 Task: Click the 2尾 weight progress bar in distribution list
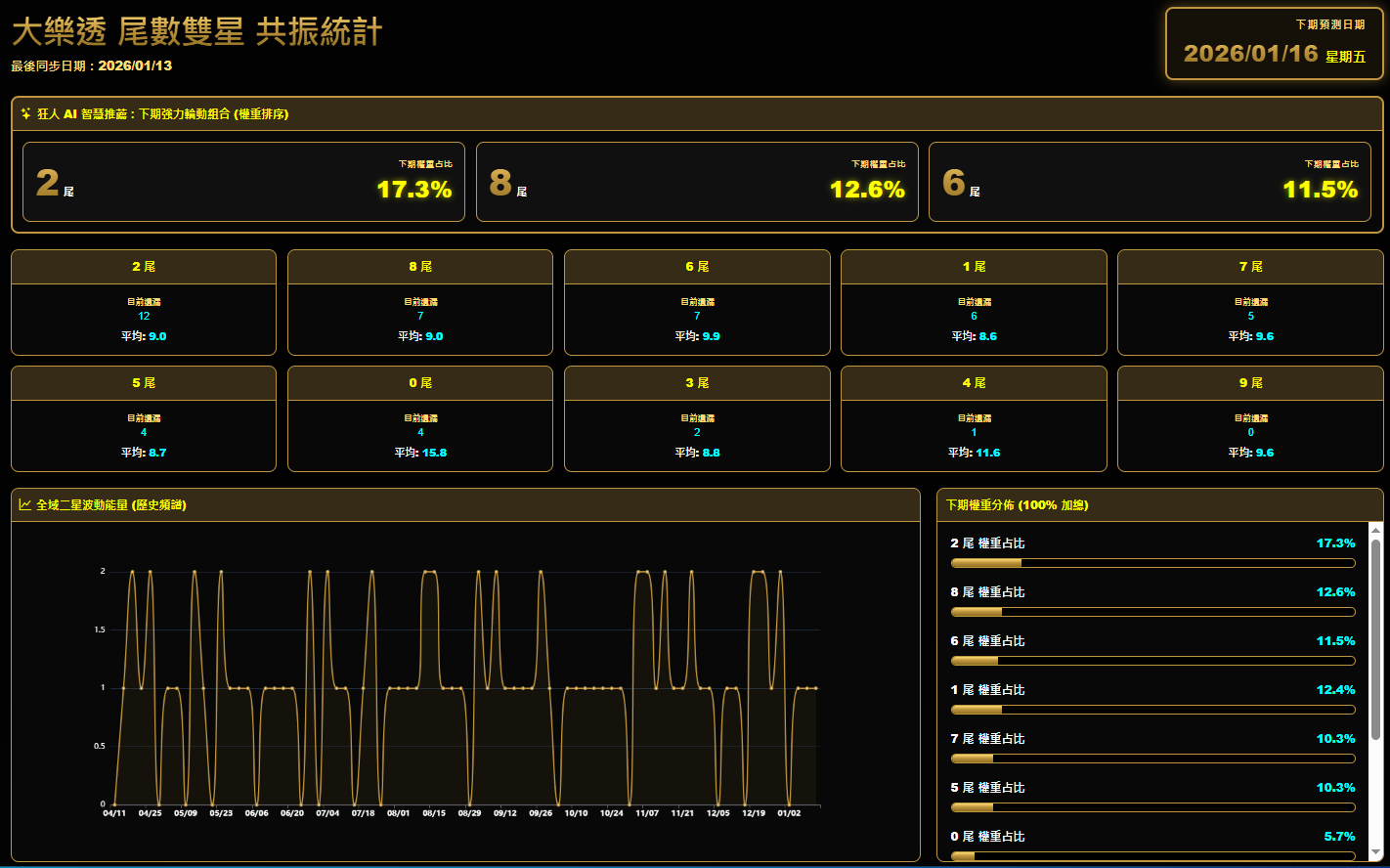tap(1152, 563)
